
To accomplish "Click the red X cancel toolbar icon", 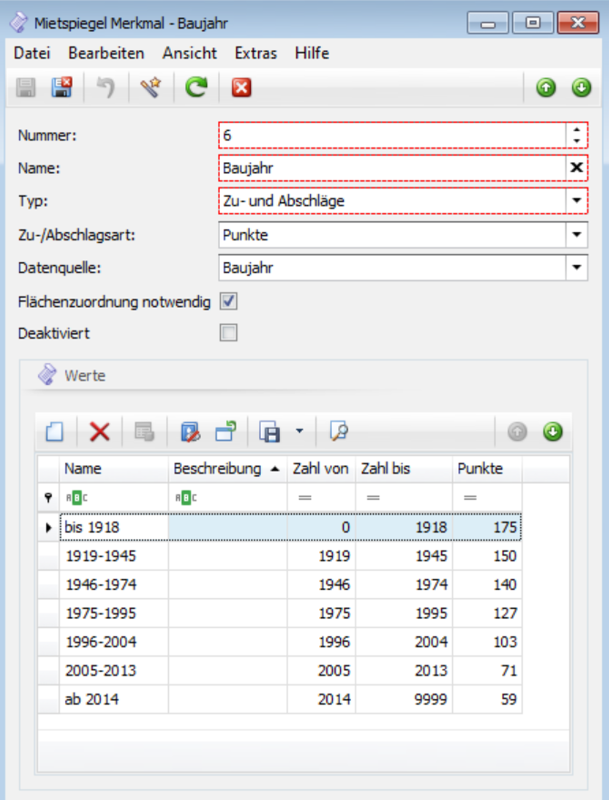I will (241, 88).
